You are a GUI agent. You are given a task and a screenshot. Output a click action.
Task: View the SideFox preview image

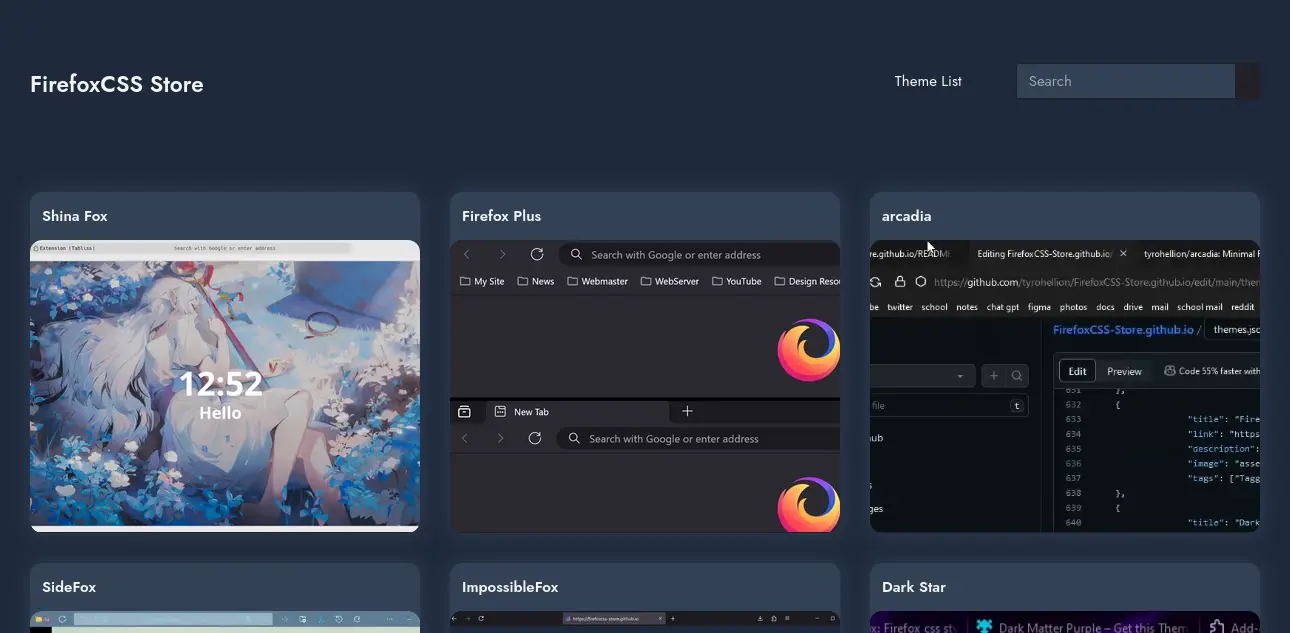225,622
